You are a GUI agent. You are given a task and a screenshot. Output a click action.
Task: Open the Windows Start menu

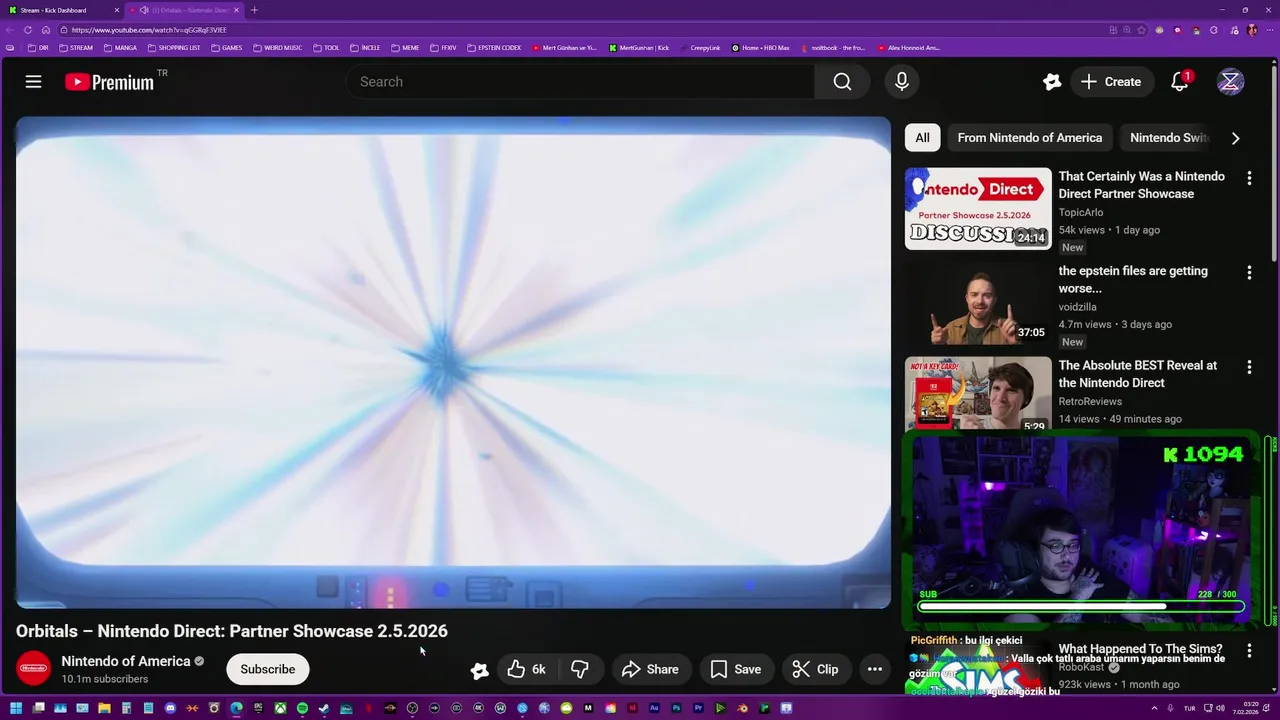(x=16, y=708)
